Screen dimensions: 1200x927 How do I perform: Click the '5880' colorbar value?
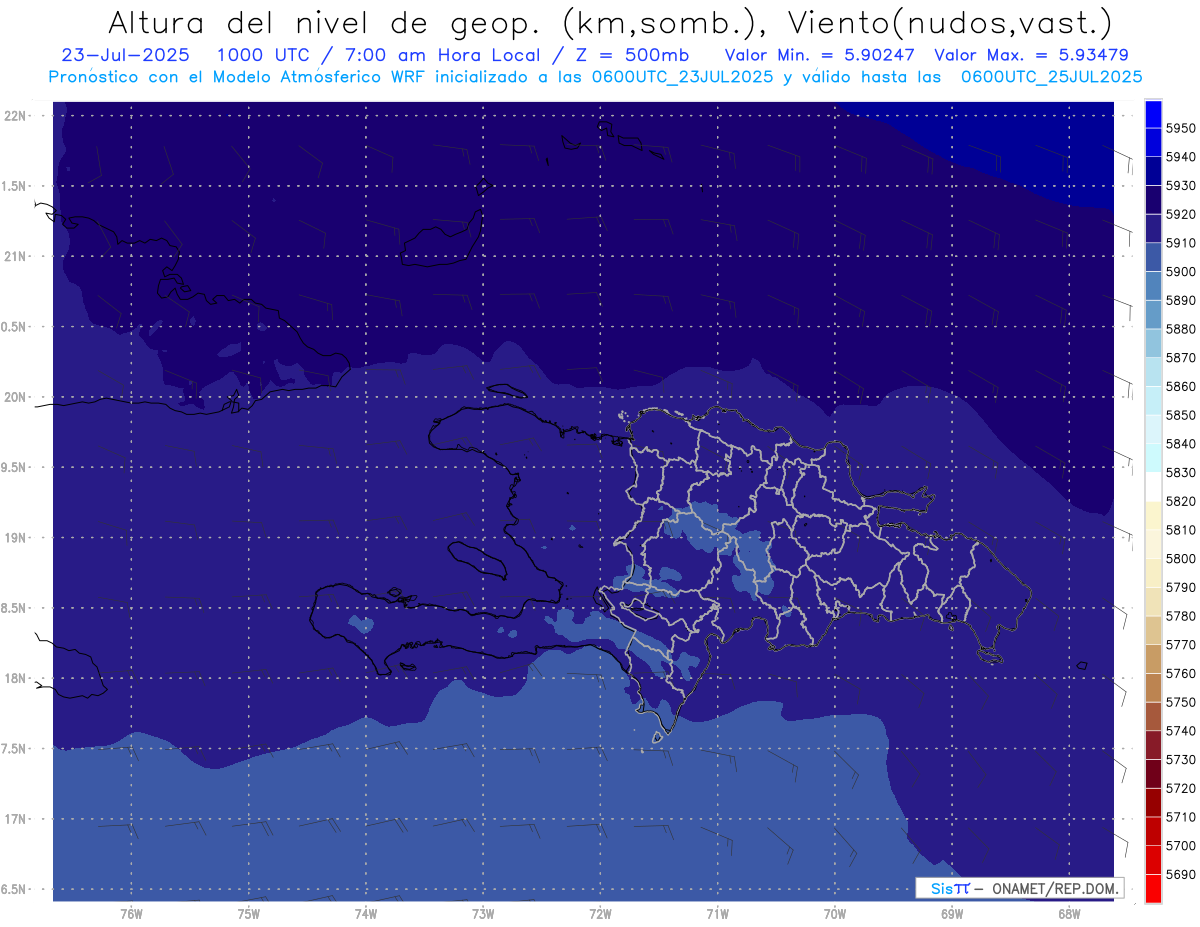[x=1181, y=329]
